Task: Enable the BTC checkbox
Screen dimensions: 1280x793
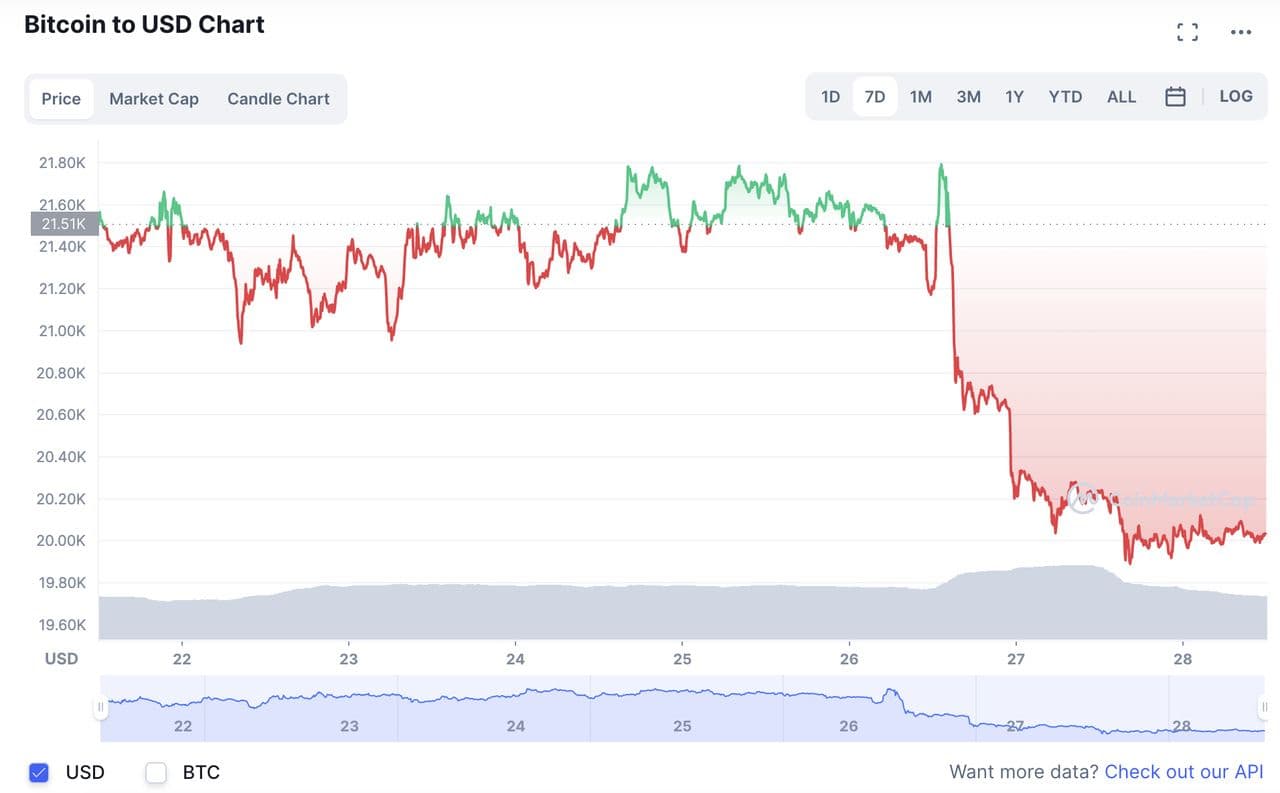Action: [x=156, y=772]
